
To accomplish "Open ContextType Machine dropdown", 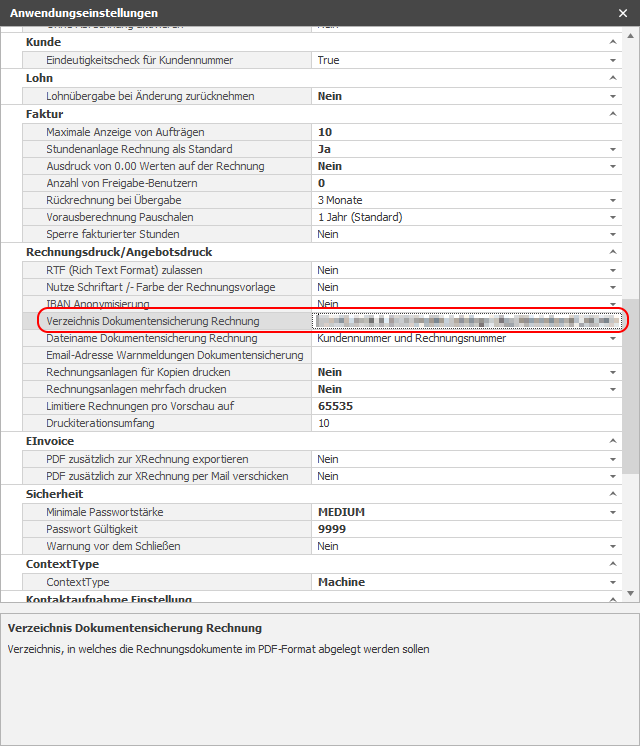I will [613, 582].
